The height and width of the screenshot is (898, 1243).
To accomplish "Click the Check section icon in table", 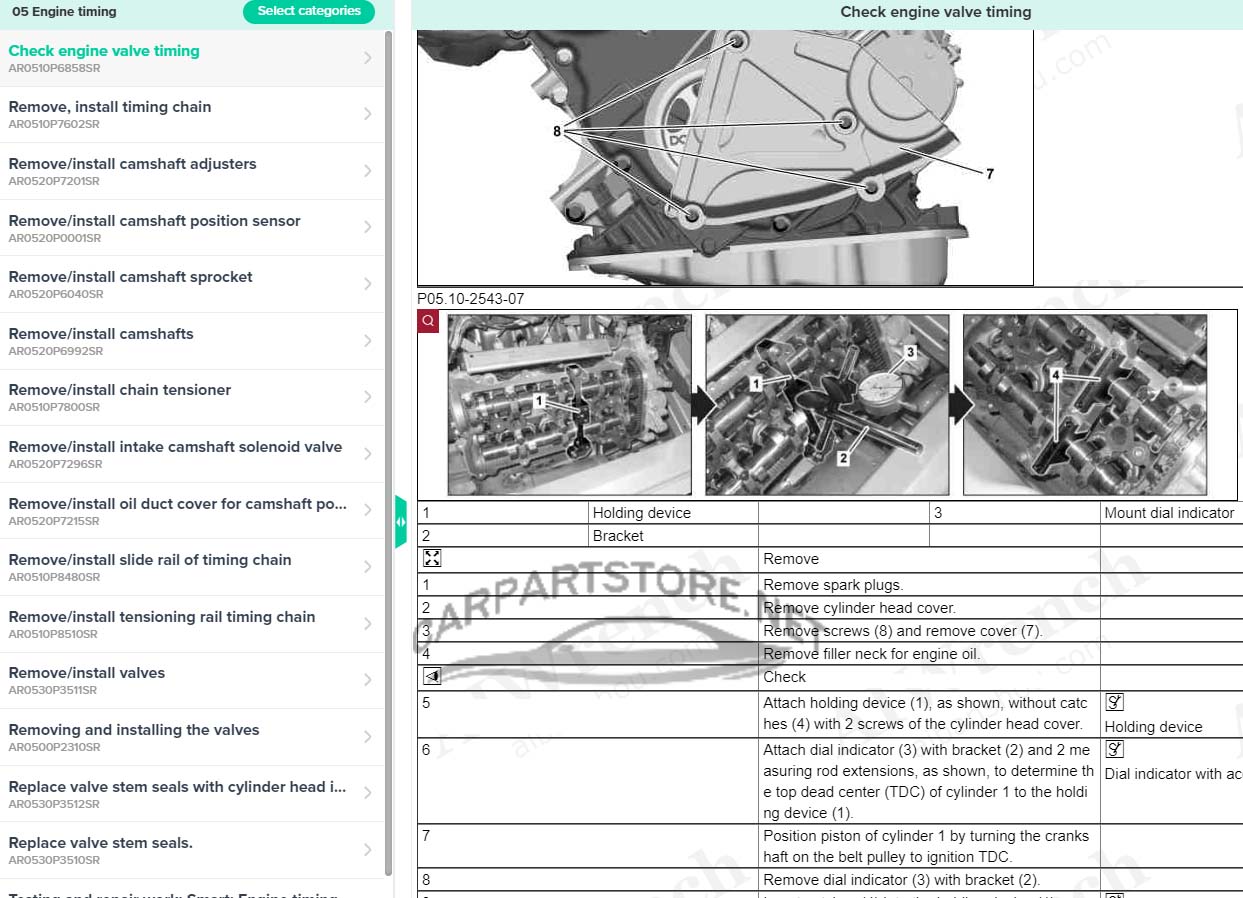I will coord(432,677).
